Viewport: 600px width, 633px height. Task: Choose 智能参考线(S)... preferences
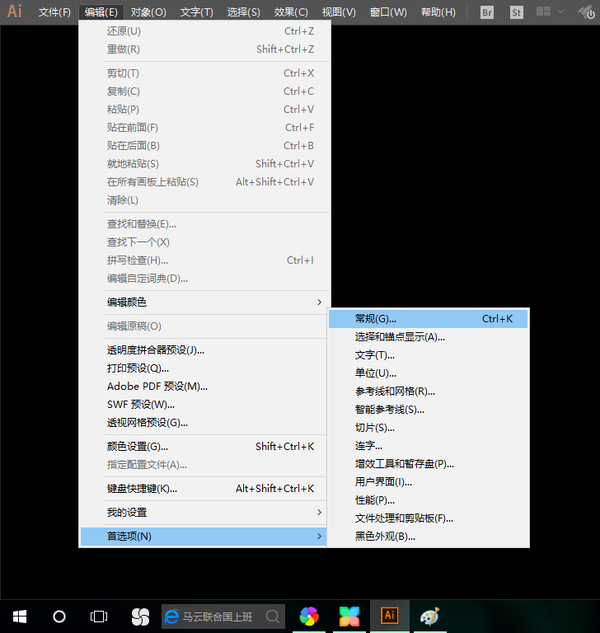click(x=428, y=409)
